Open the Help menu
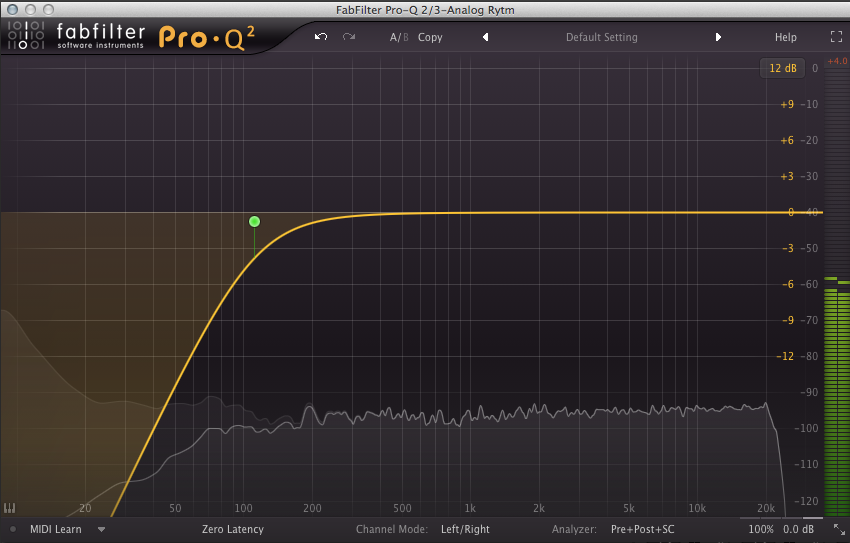Image resolution: width=850 pixels, height=543 pixels. 785,37
